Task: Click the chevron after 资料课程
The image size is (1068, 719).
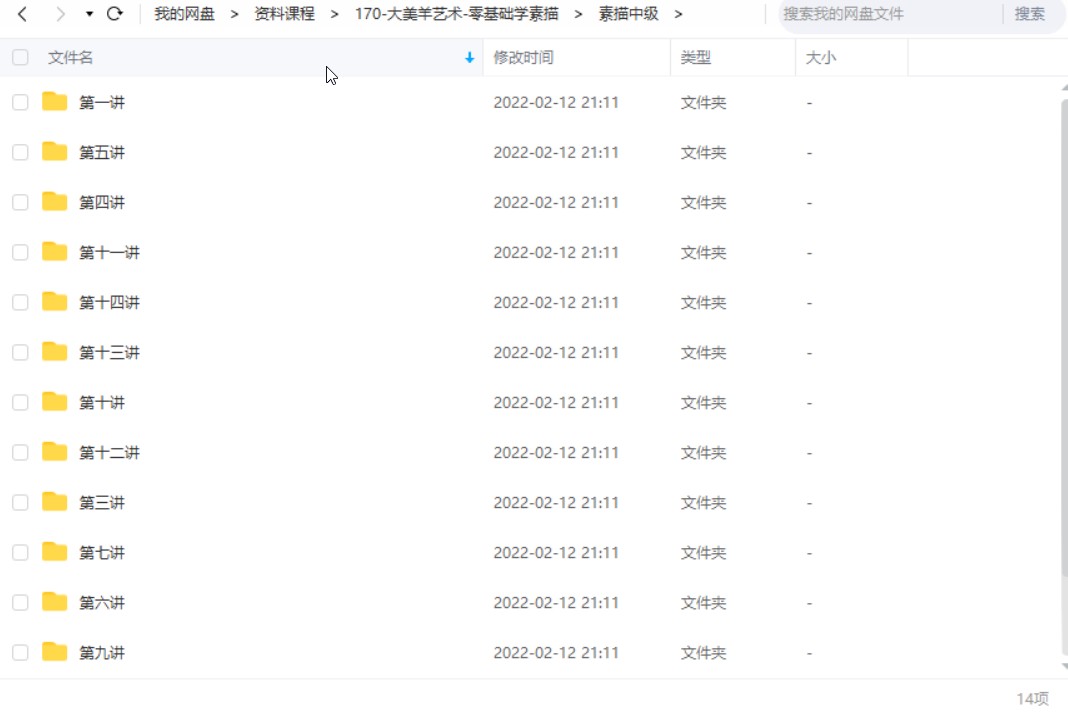Action: click(x=334, y=14)
